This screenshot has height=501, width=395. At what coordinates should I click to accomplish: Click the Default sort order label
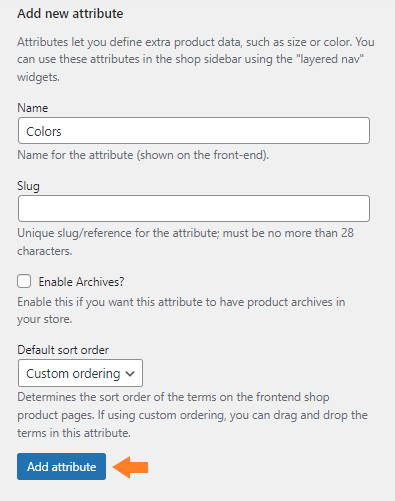(63, 350)
